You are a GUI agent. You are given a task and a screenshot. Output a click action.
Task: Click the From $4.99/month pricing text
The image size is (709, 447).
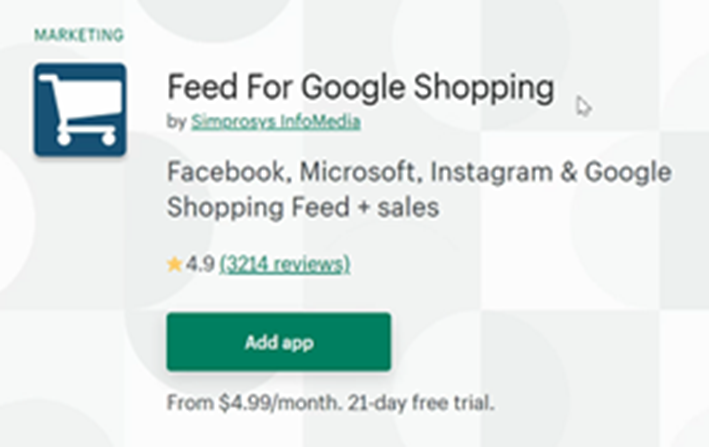[x=254, y=403]
